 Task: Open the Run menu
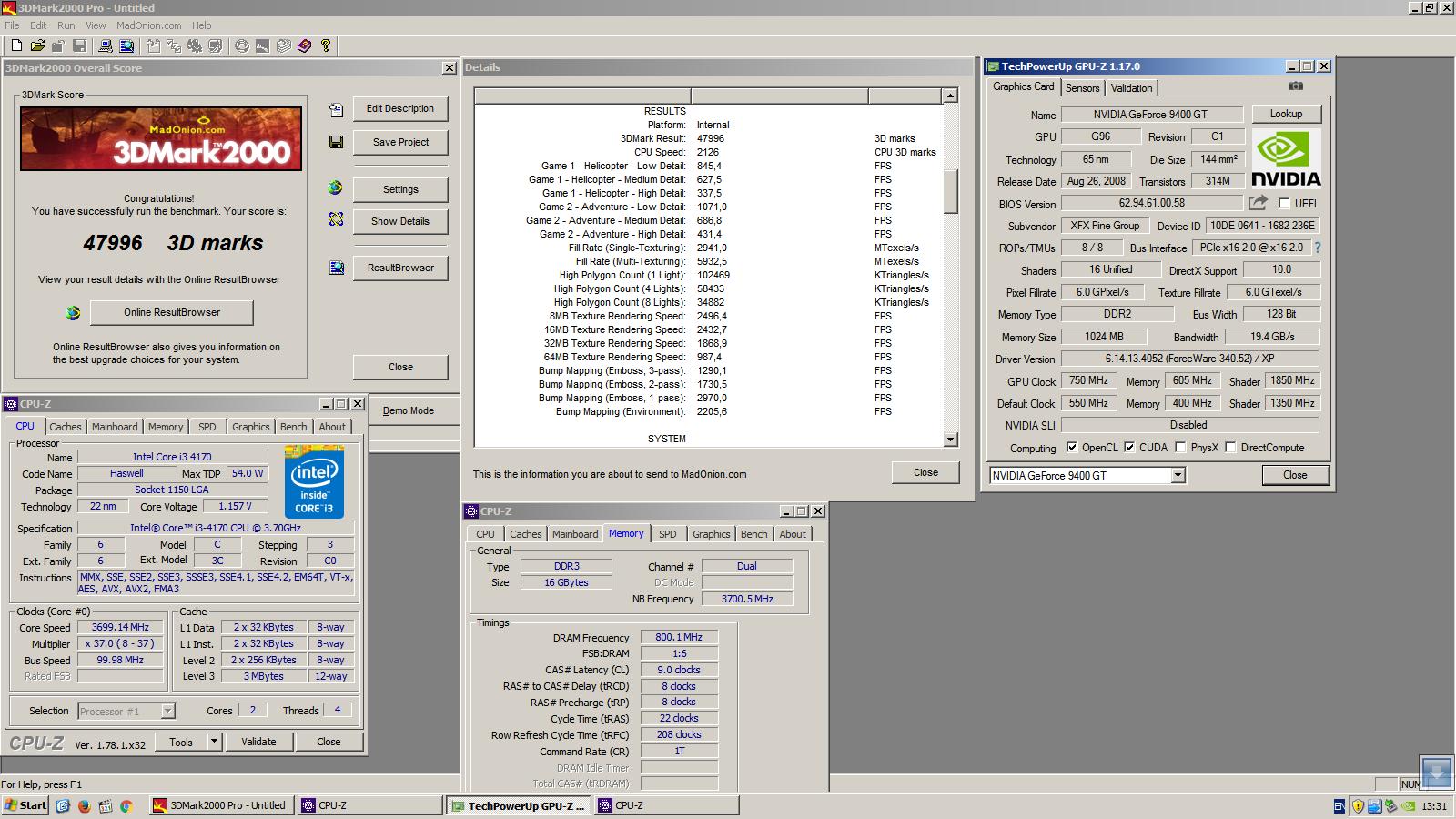(x=66, y=25)
